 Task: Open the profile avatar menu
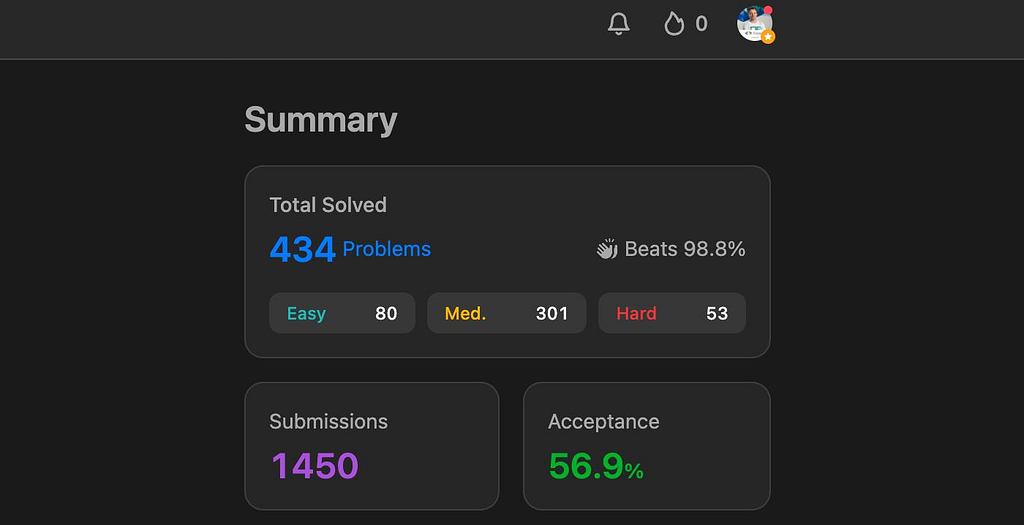point(753,23)
